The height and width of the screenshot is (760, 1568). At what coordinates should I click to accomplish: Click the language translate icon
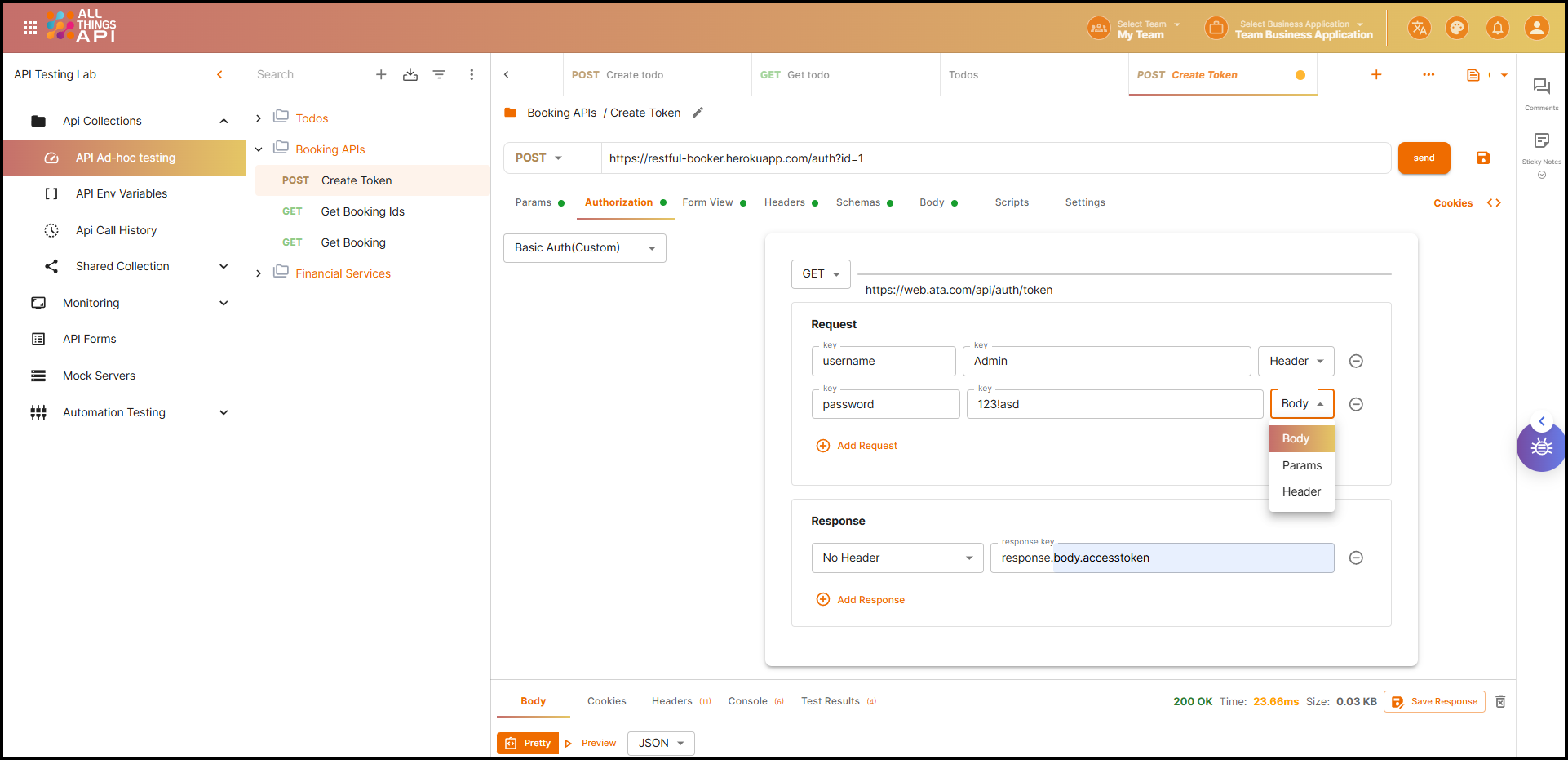click(x=1419, y=29)
